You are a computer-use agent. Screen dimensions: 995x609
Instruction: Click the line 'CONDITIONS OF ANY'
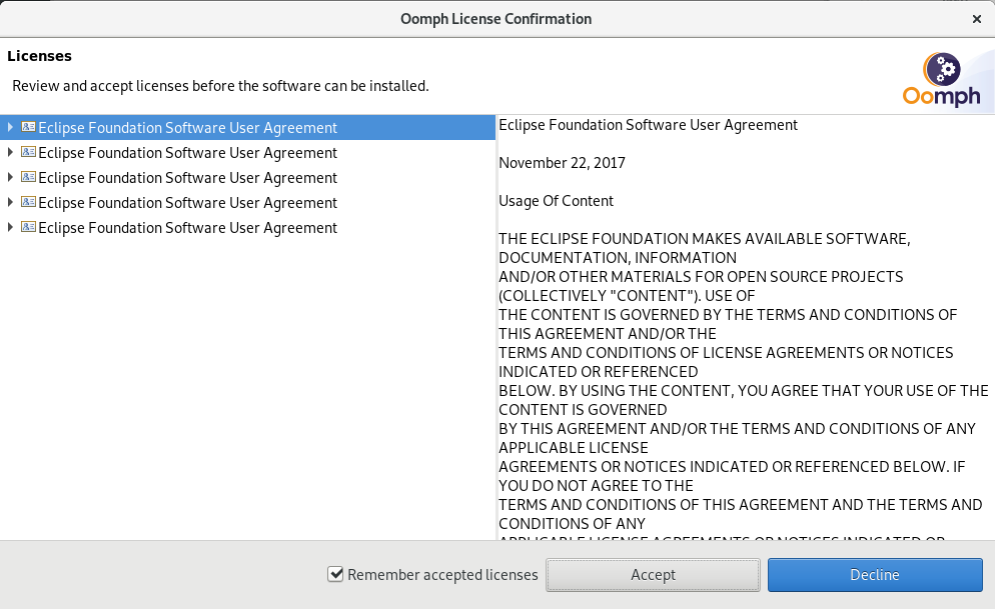coord(572,524)
